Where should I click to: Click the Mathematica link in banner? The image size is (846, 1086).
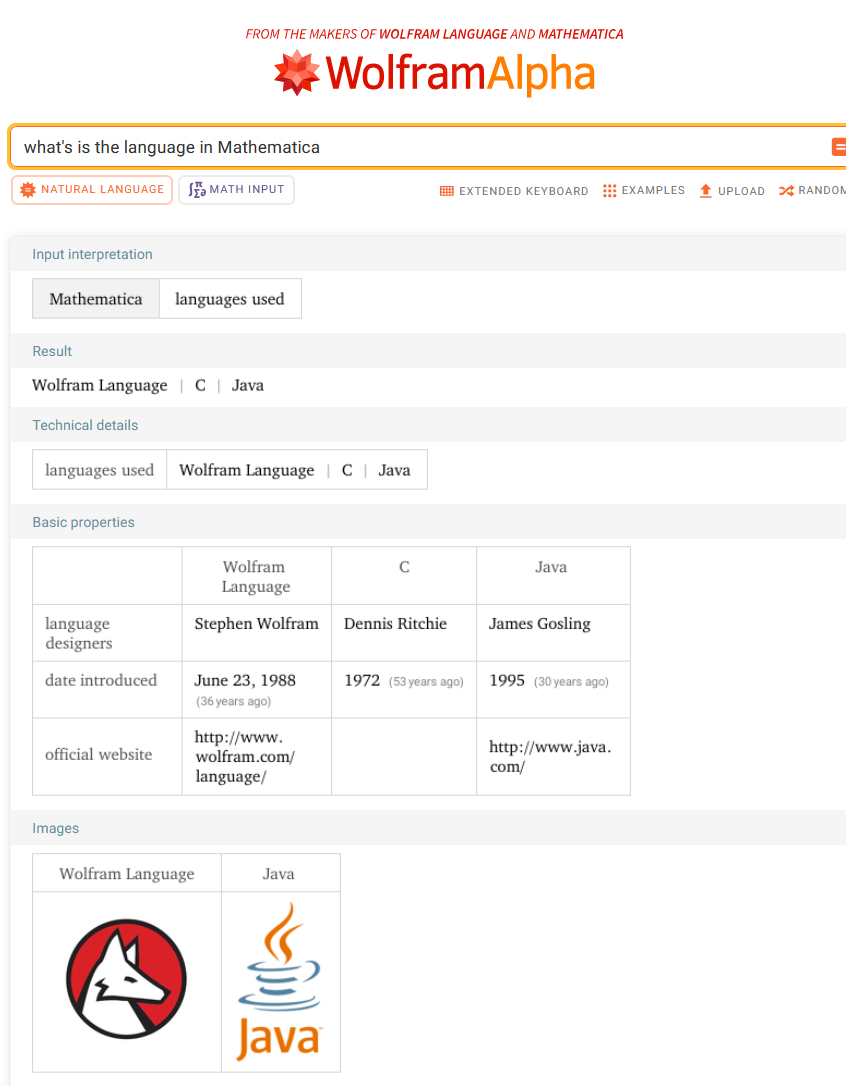[x=581, y=34]
